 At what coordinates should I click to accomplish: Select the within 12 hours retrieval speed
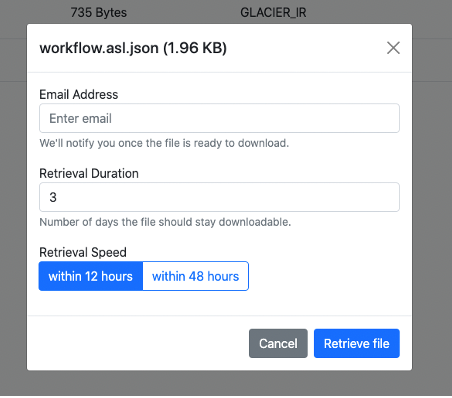point(91,276)
